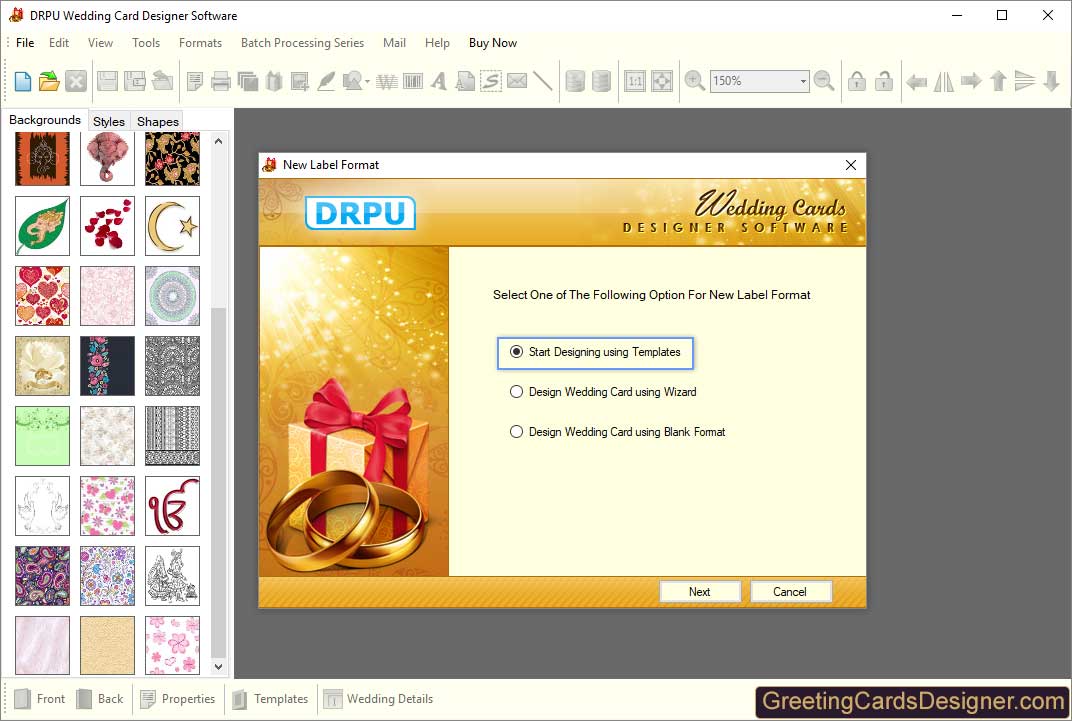The width and height of the screenshot is (1072, 721).
Task: Click the flip vertical triangles icon
Action: coord(1025,81)
